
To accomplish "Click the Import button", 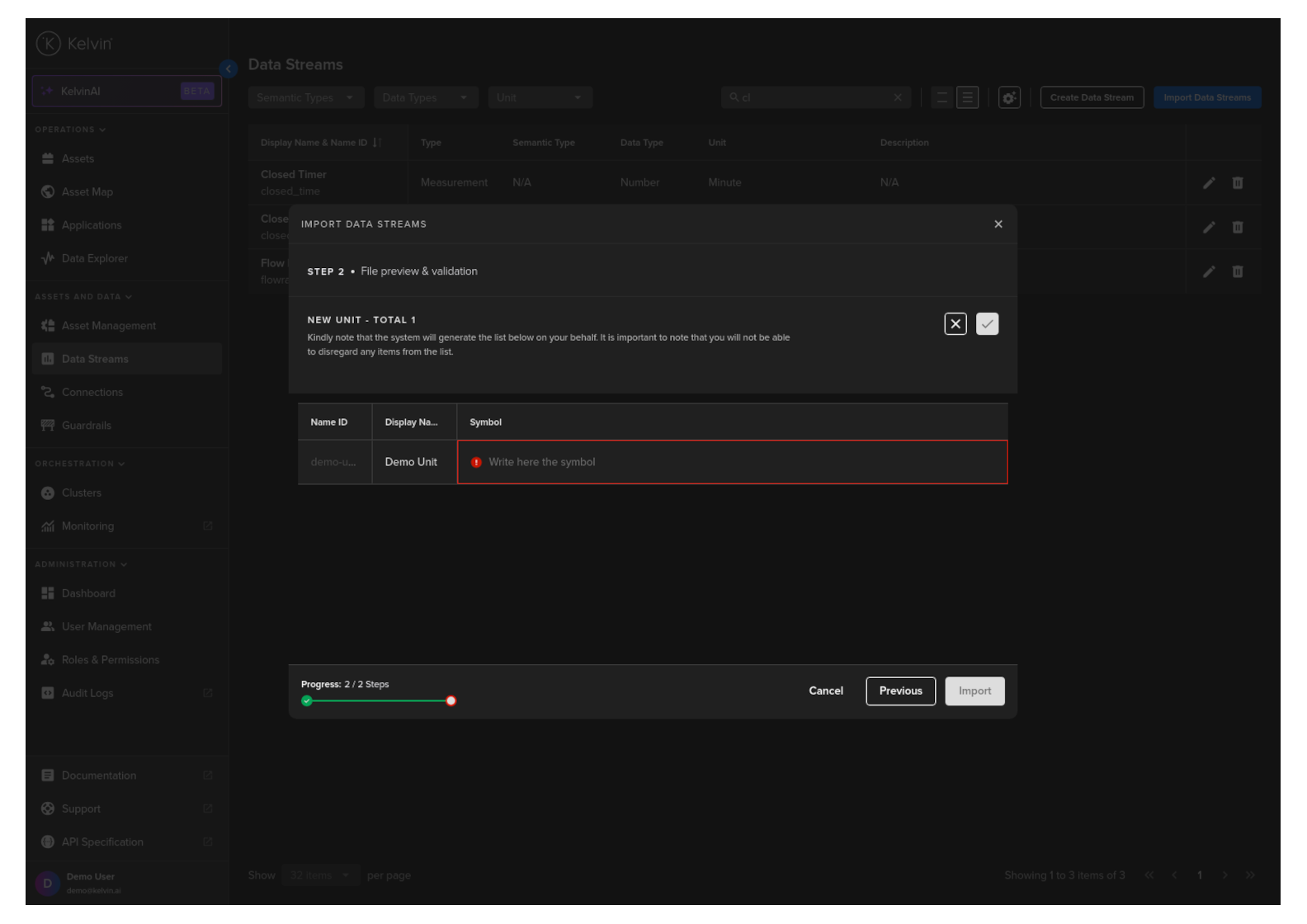I will [x=974, y=691].
